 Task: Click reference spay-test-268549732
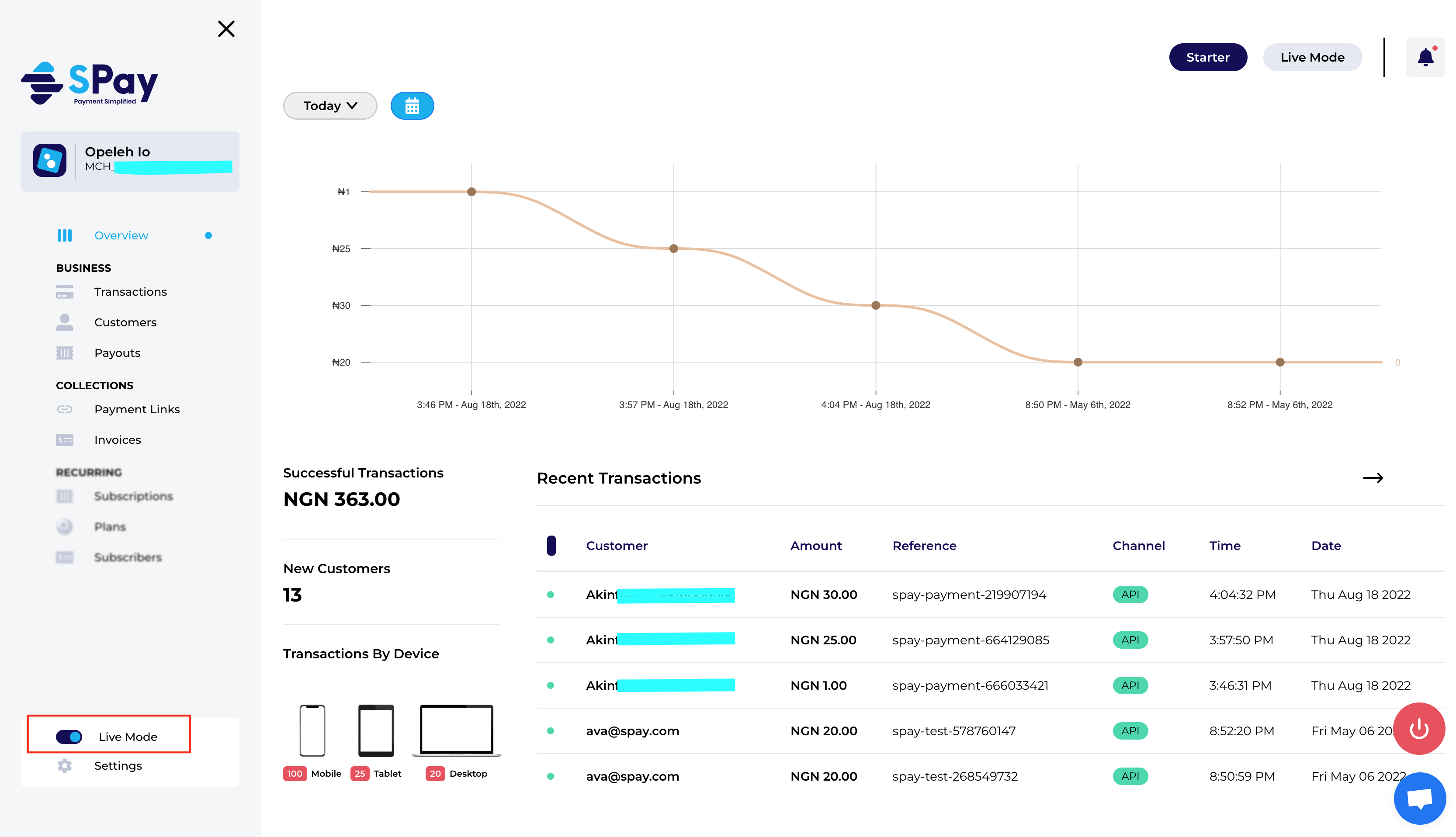click(954, 776)
